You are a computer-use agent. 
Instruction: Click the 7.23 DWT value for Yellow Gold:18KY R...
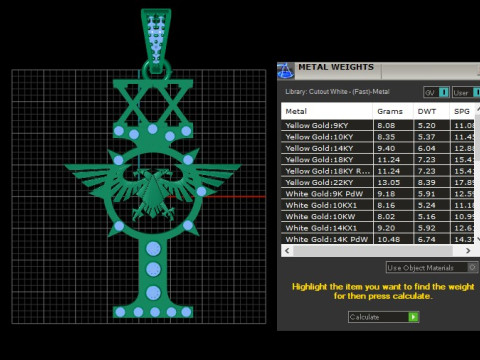(427, 171)
